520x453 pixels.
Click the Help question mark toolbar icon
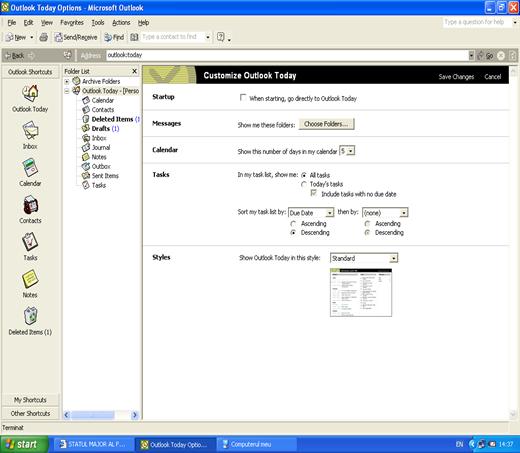tap(220, 37)
